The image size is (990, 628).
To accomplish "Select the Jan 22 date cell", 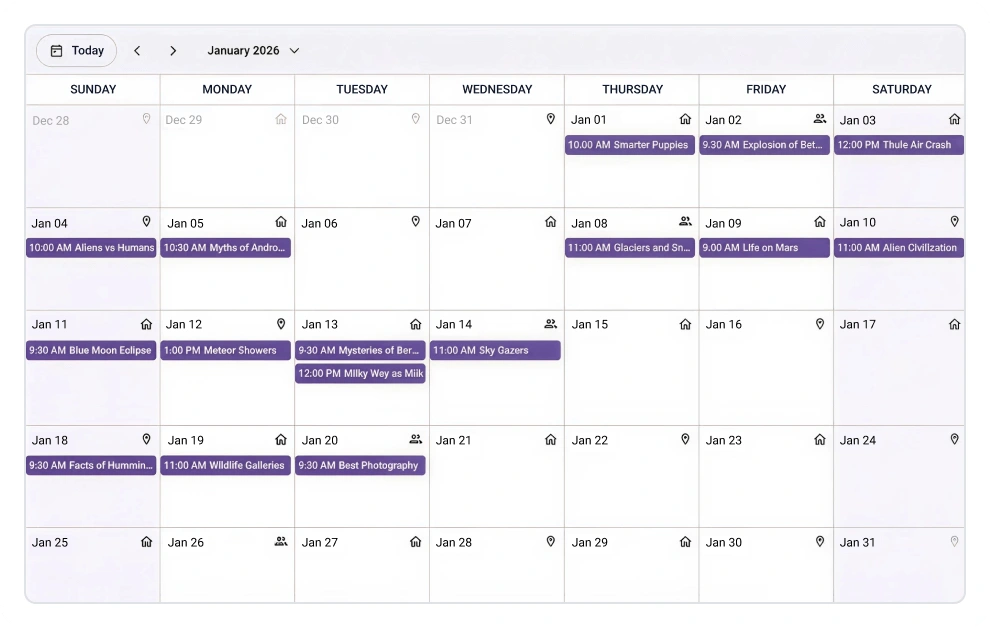I will click(x=631, y=485).
